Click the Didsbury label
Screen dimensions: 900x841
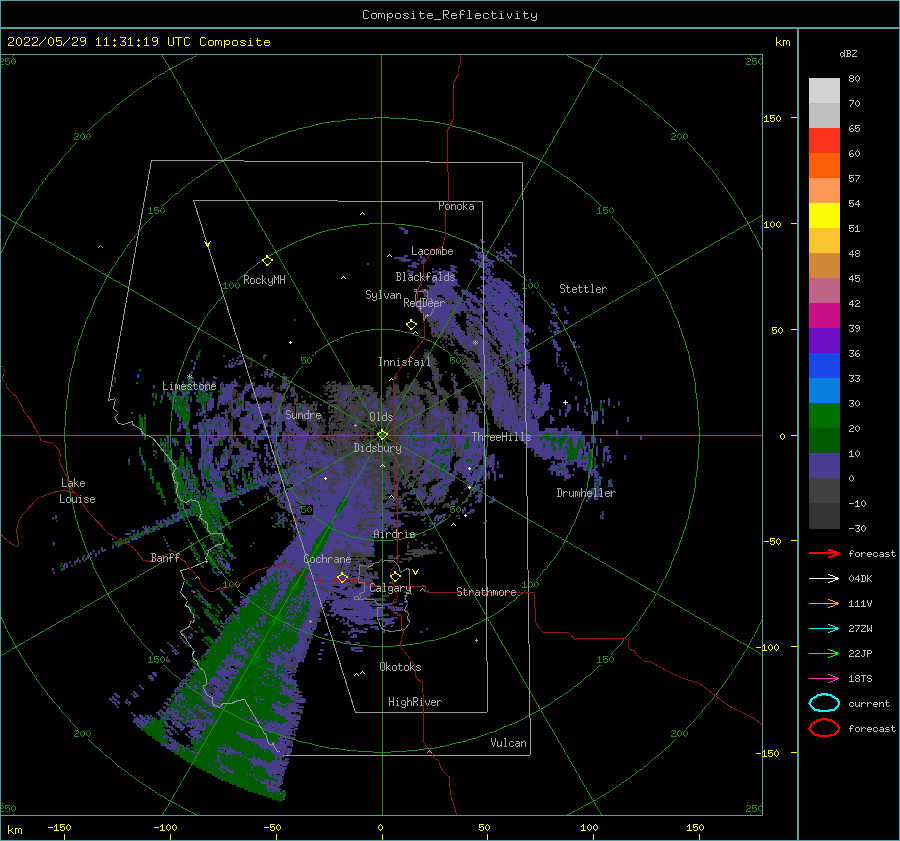pyautogui.click(x=377, y=448)
